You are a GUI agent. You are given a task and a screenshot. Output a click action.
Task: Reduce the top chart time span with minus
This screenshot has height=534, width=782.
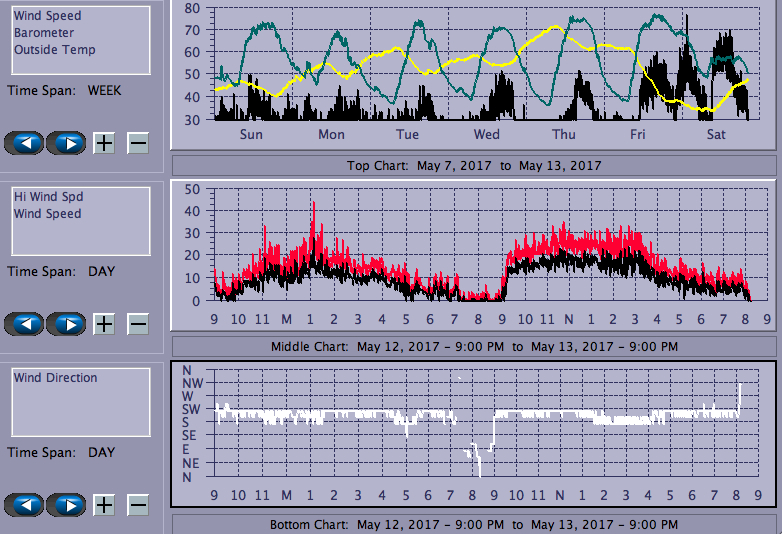tap(138, 143)
